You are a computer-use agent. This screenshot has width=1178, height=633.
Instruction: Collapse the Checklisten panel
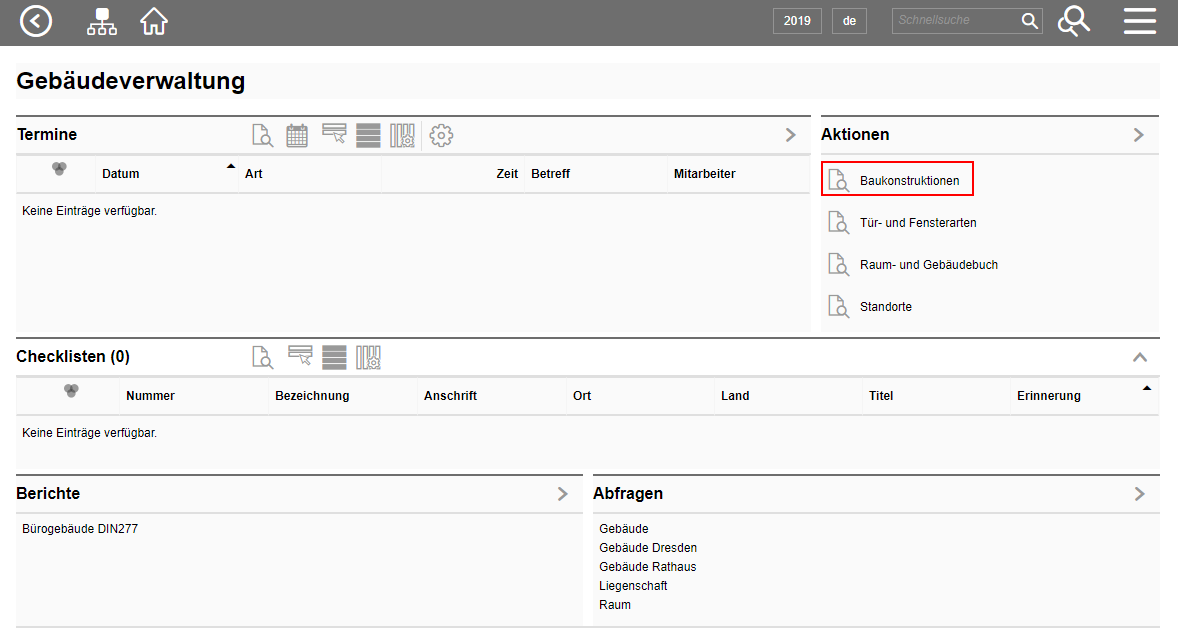point(1139,357)
